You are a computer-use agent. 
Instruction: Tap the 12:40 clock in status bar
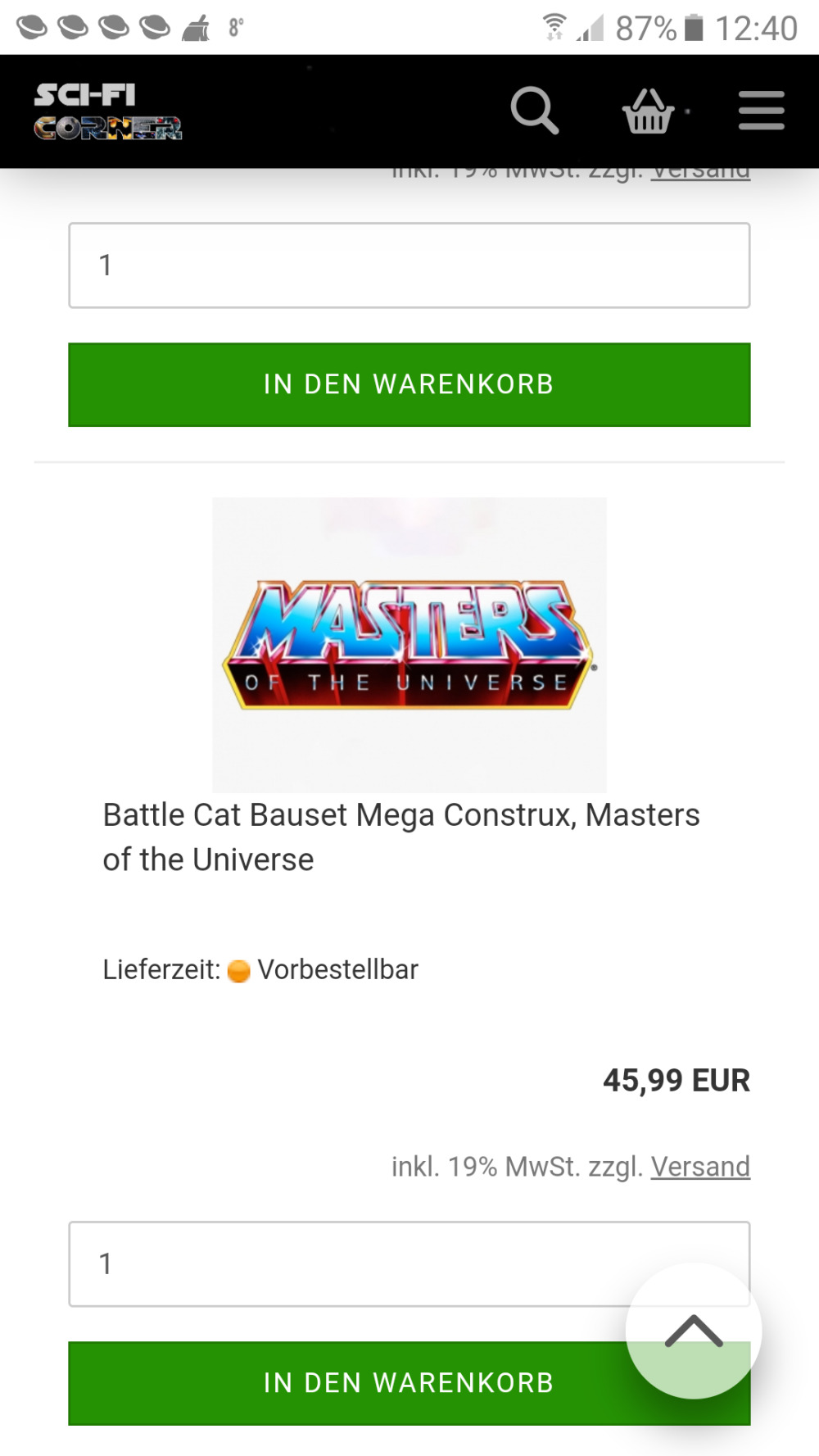[756, 29]
